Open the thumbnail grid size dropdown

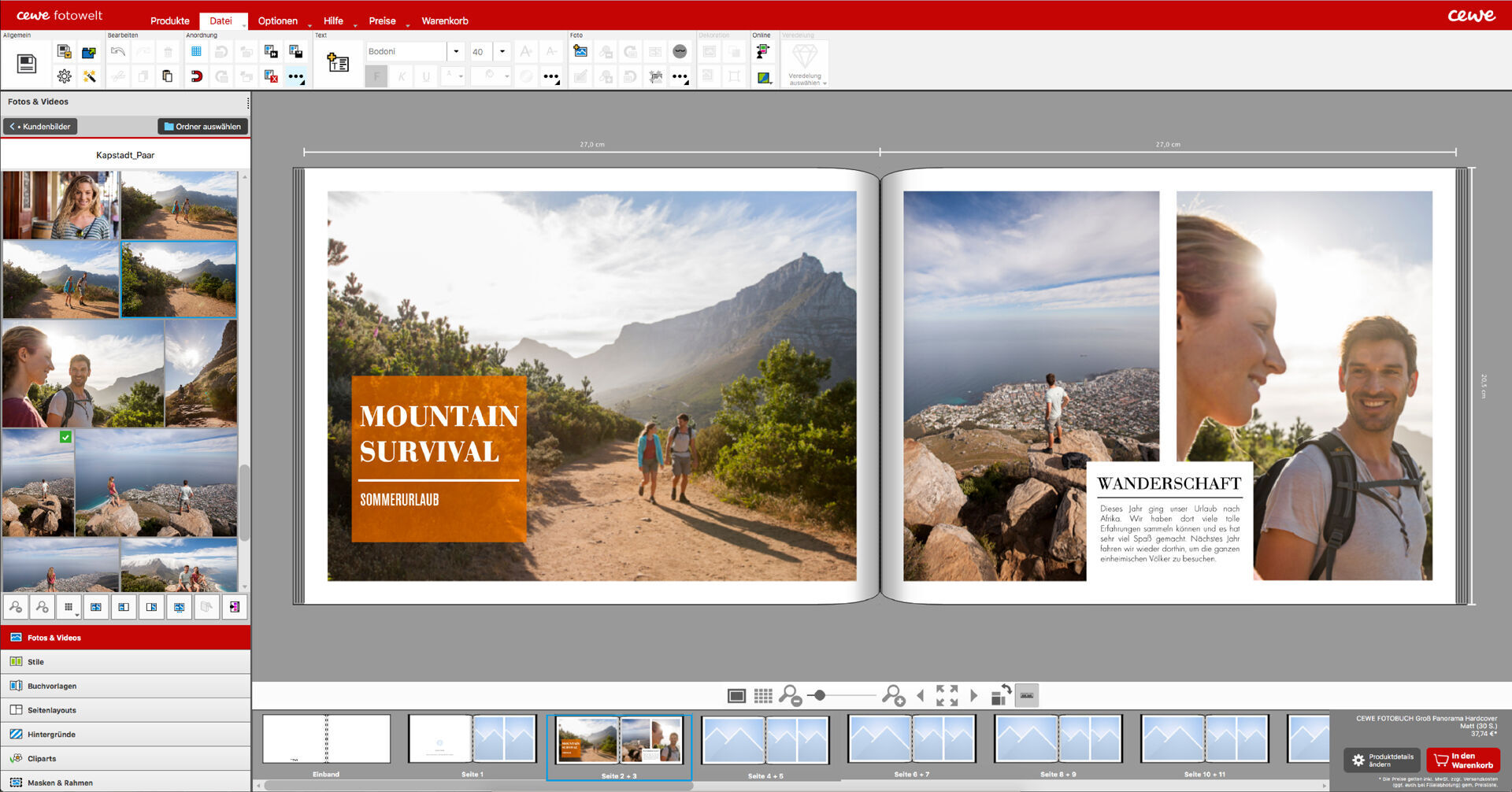[69, 607]
